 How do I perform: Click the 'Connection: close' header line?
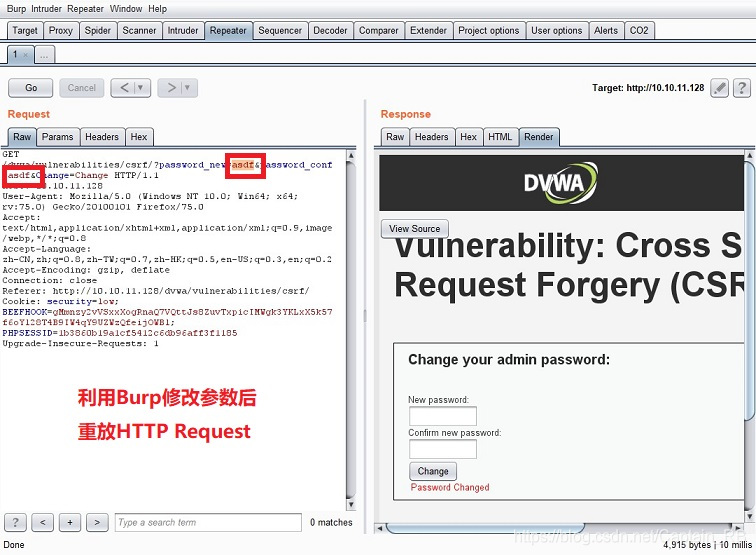(x=50, y=281)
